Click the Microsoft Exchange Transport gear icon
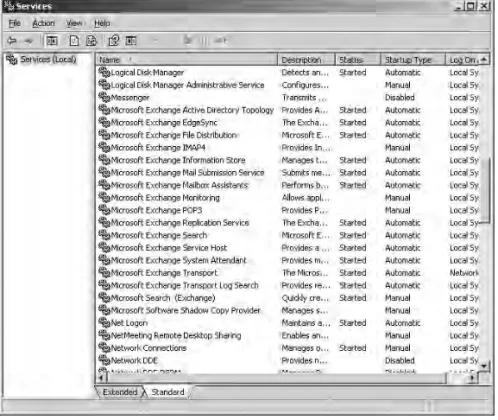 (x=104, y=273)
